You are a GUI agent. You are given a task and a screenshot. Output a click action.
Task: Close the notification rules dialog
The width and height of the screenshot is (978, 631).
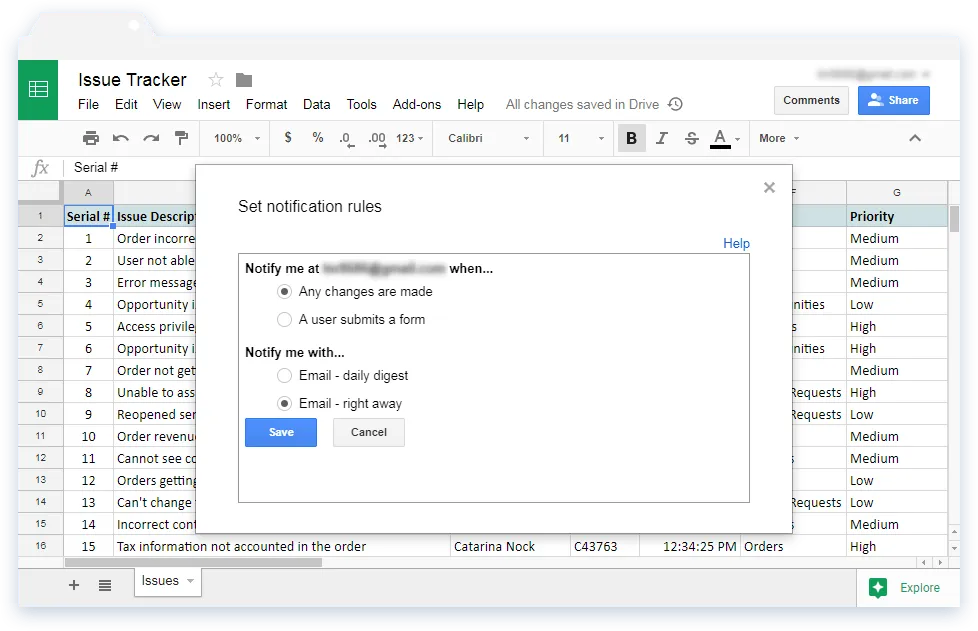point(769,188)
